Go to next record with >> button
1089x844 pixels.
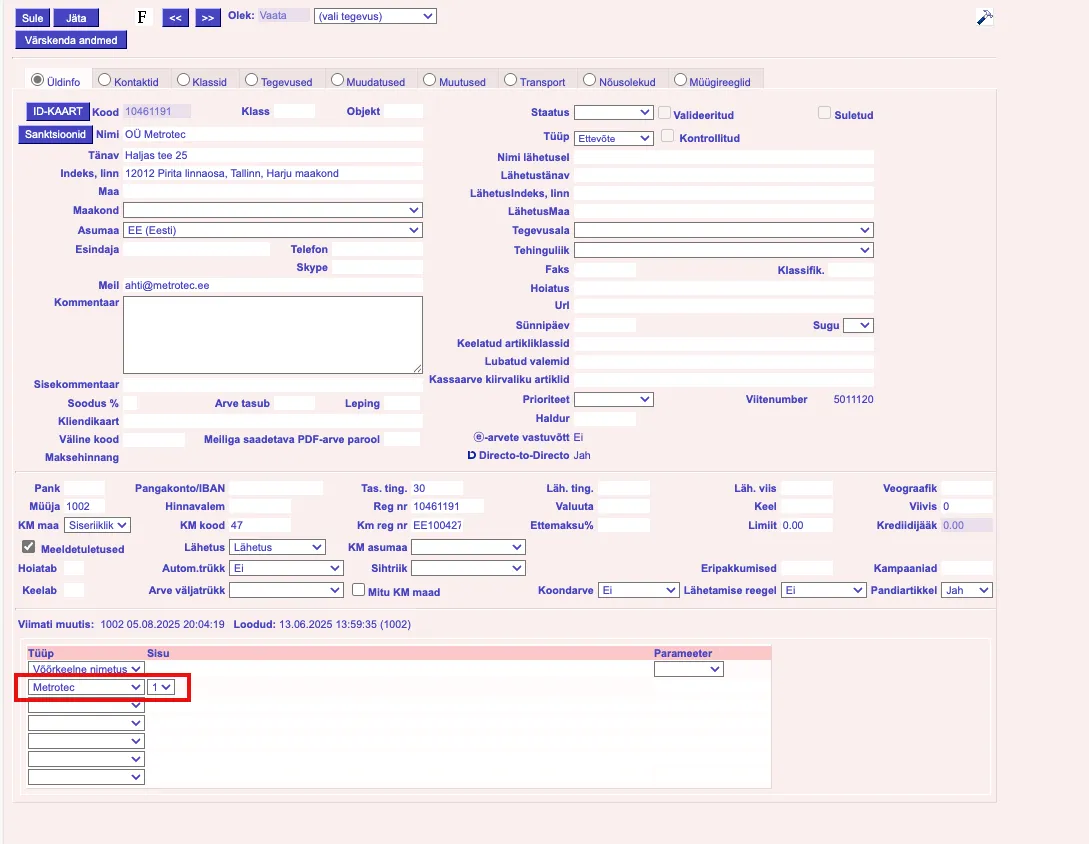tap(207, 18)
